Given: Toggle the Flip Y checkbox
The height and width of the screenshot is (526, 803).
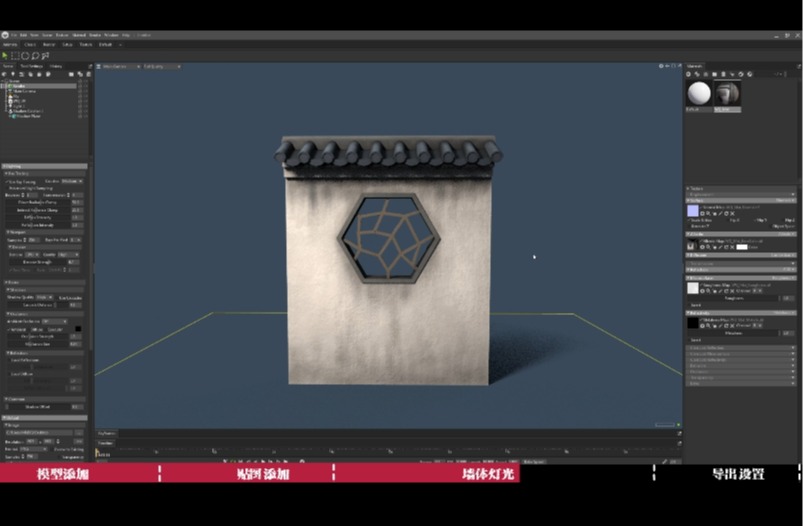Looking at the screenshot, I should pos(755,220).
